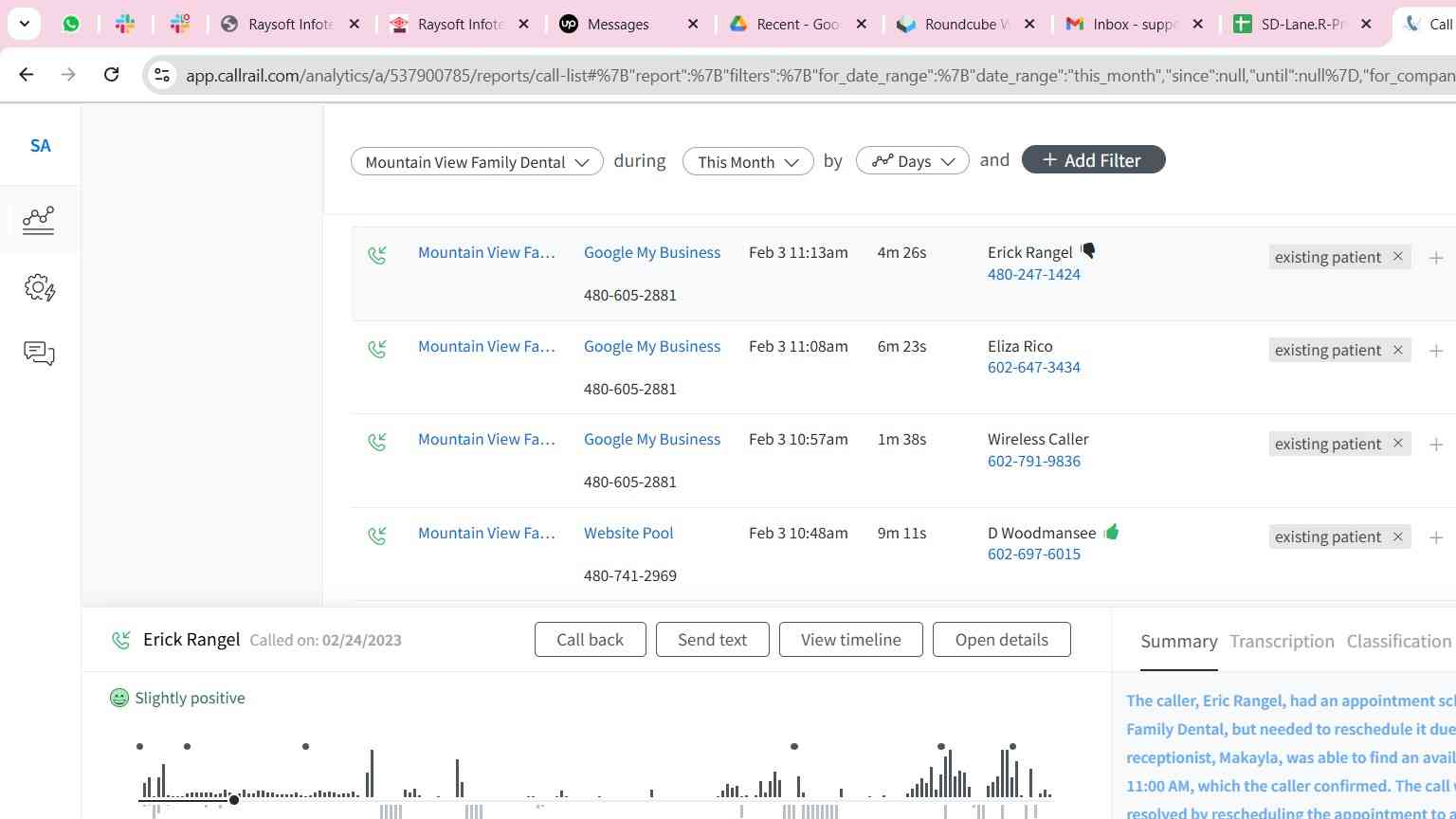This screenshot has height=819, width=1456.
Task: Add tag with plus on D Woodmansee row
Action: [x=1436, y=537]
